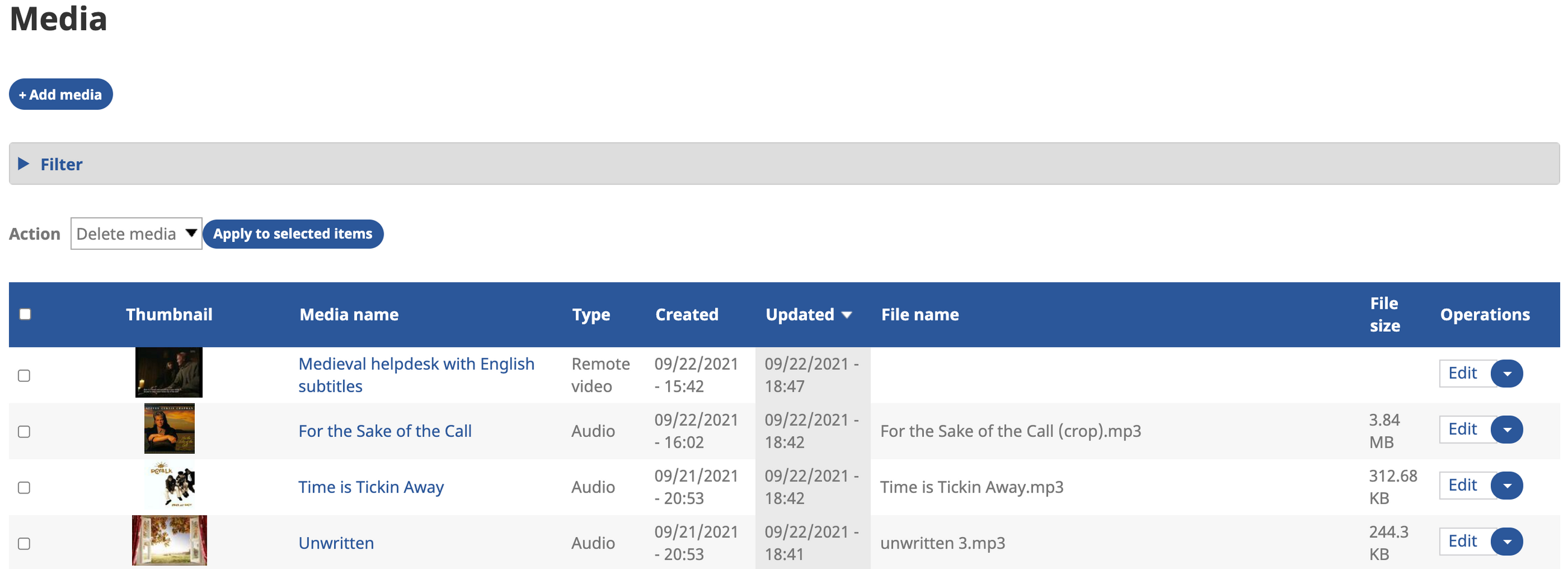
Task: Click the Unwritten album thumbnail
Action: 169,541
